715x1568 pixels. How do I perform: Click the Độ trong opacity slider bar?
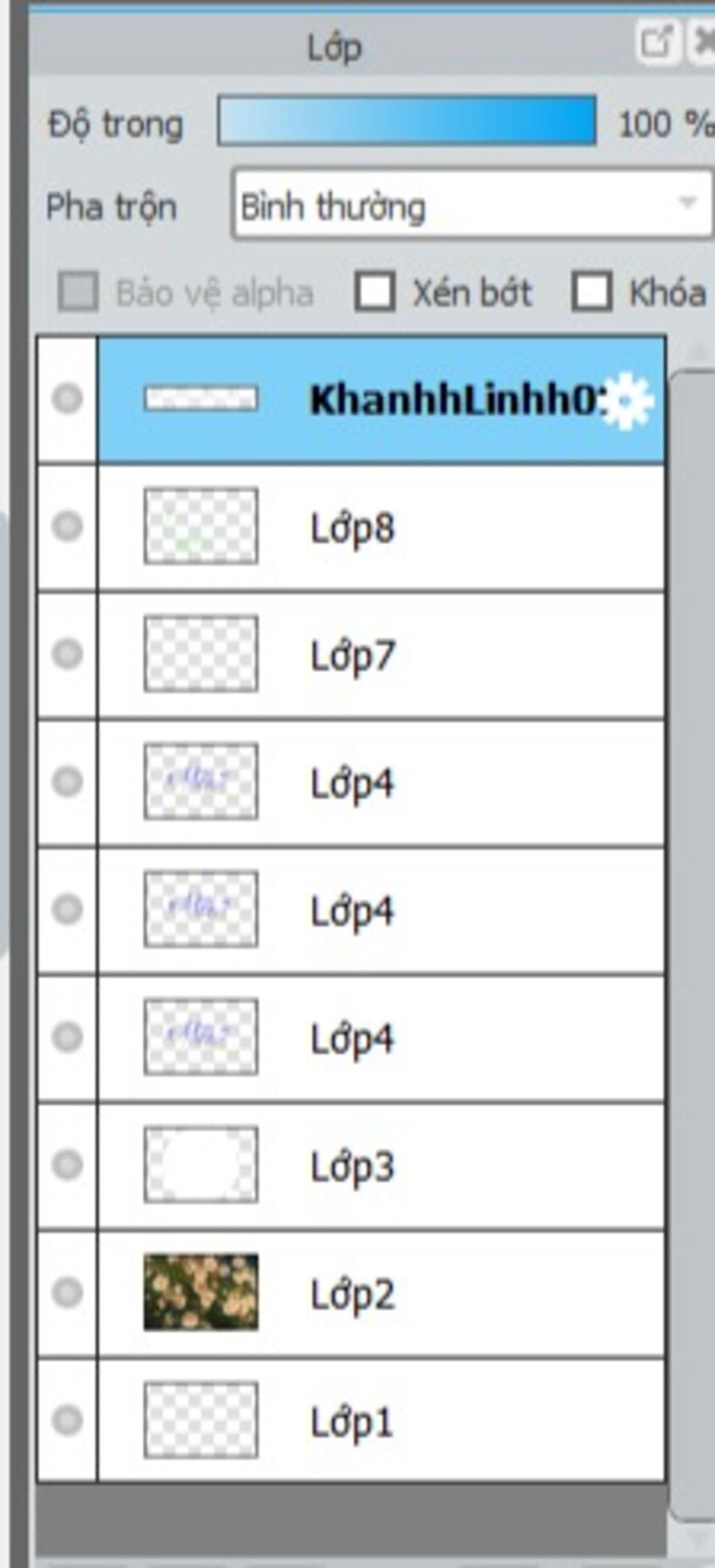(x=407, y=121)
